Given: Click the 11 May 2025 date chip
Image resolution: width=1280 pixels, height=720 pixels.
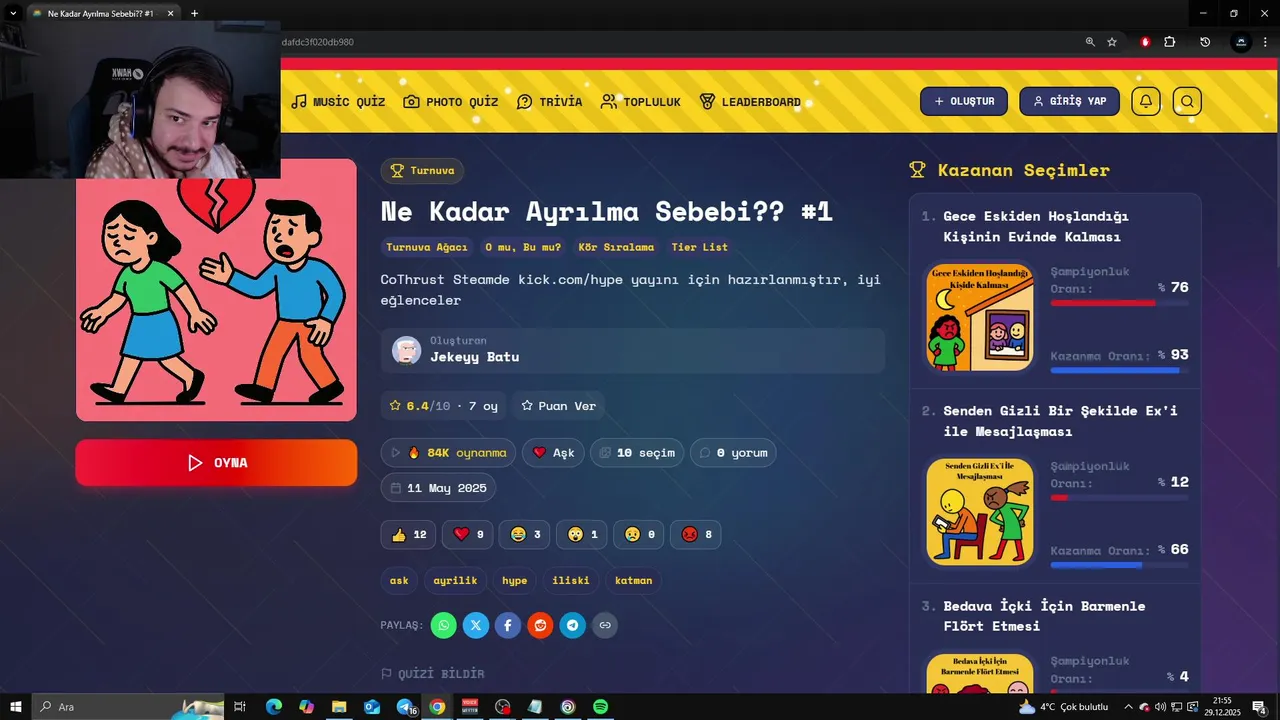Looking at the screenshot, I should coord(438,488).
